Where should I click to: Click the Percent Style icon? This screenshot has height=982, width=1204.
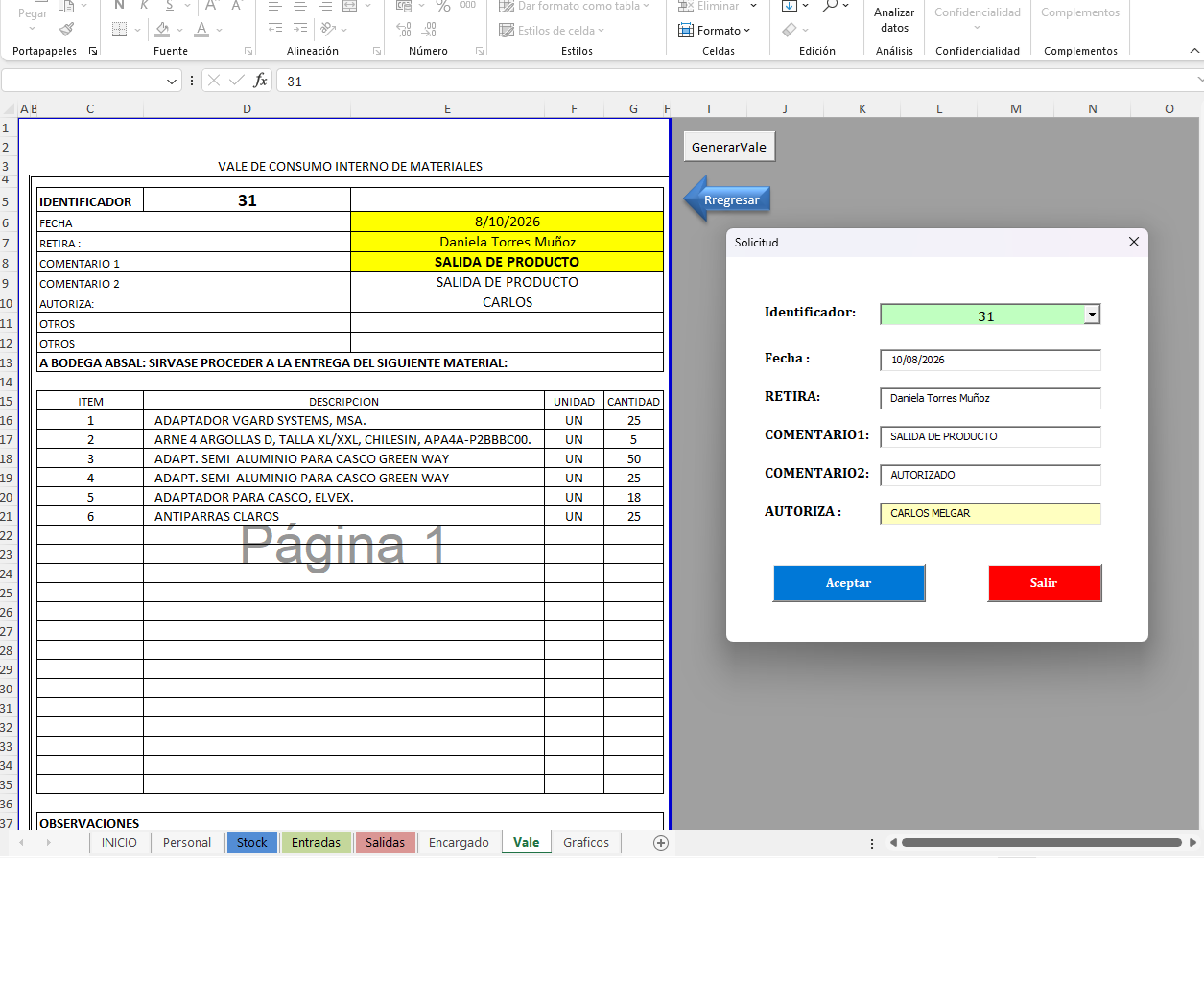click(x=443, y=6)
